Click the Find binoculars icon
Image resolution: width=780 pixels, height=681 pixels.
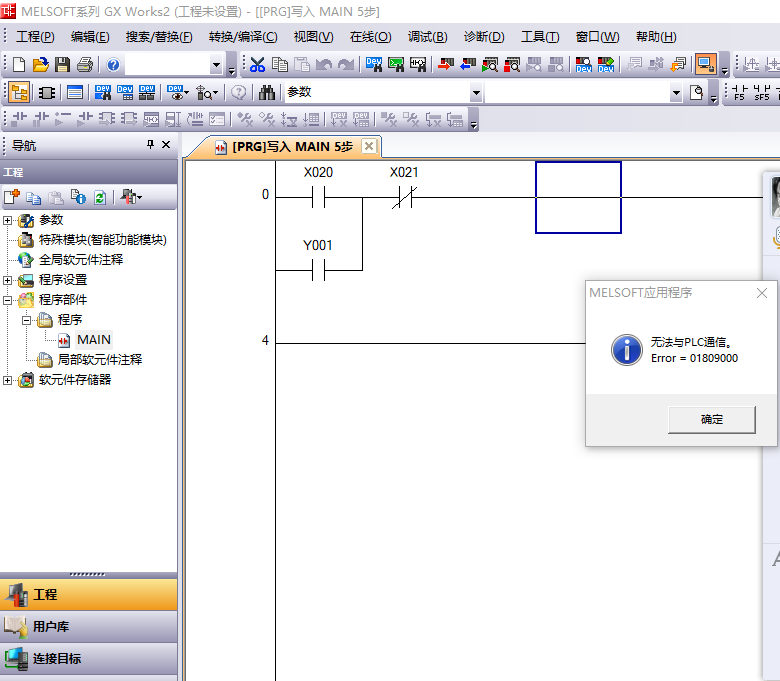(267, 93)
